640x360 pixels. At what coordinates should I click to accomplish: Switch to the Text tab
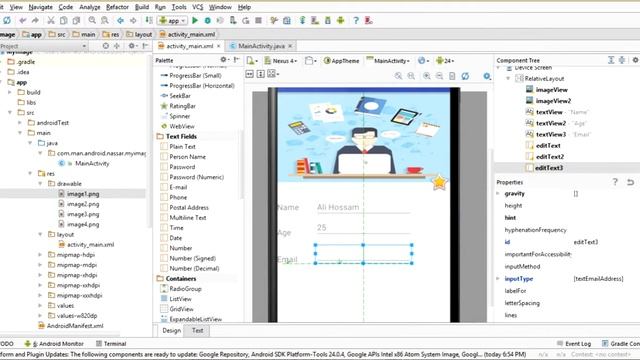click(x=198, y=331)
